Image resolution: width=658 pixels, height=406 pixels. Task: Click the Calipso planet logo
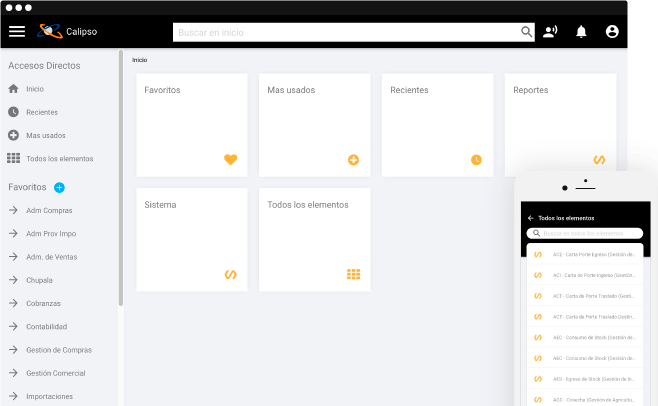coord(50,31)
